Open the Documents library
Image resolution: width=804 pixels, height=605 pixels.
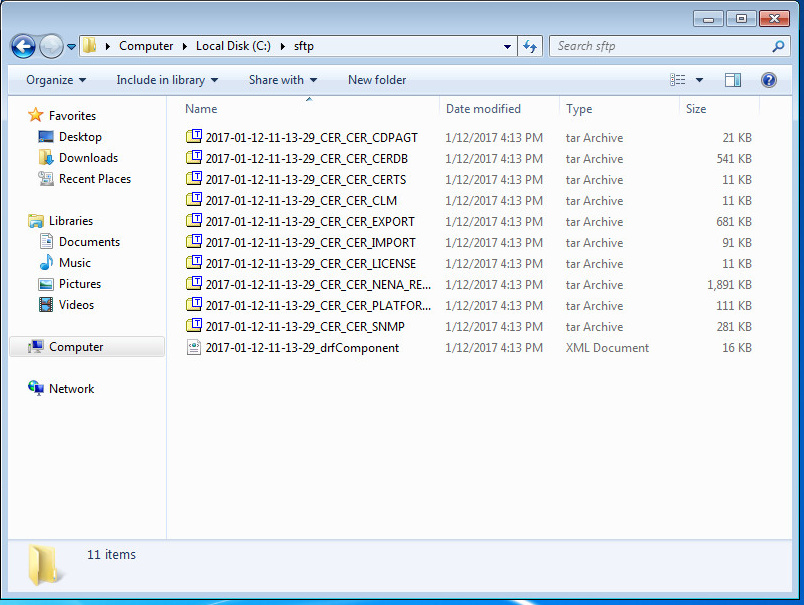pos(89,242)
